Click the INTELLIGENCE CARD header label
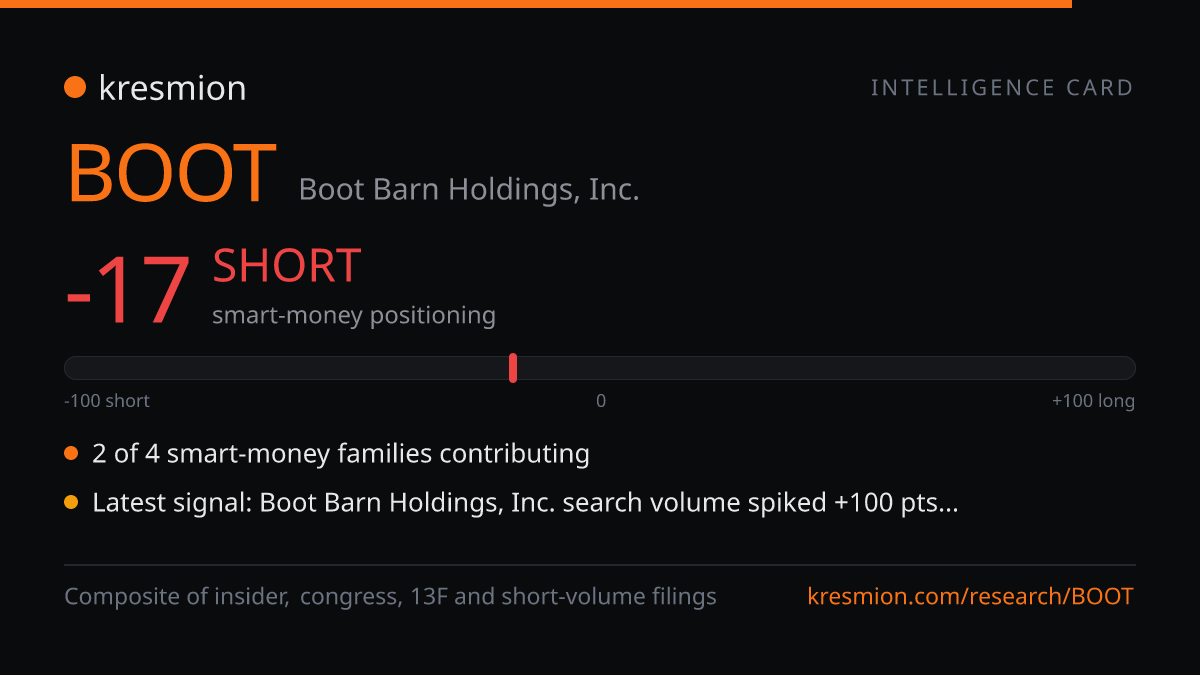Viewport: 1200px width, 675px height. (1002, 88)
